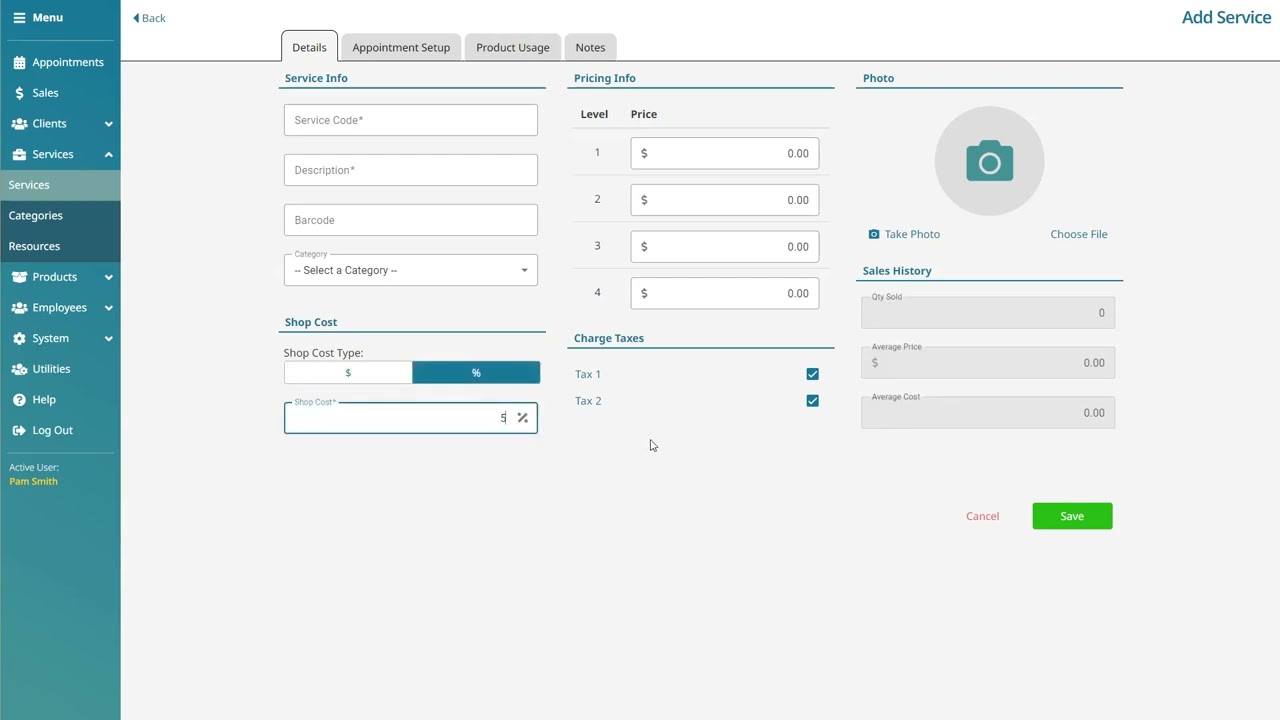Collapse the Services submenu chevron
This screenshot has height=720, width=1280.
[108, 155]
